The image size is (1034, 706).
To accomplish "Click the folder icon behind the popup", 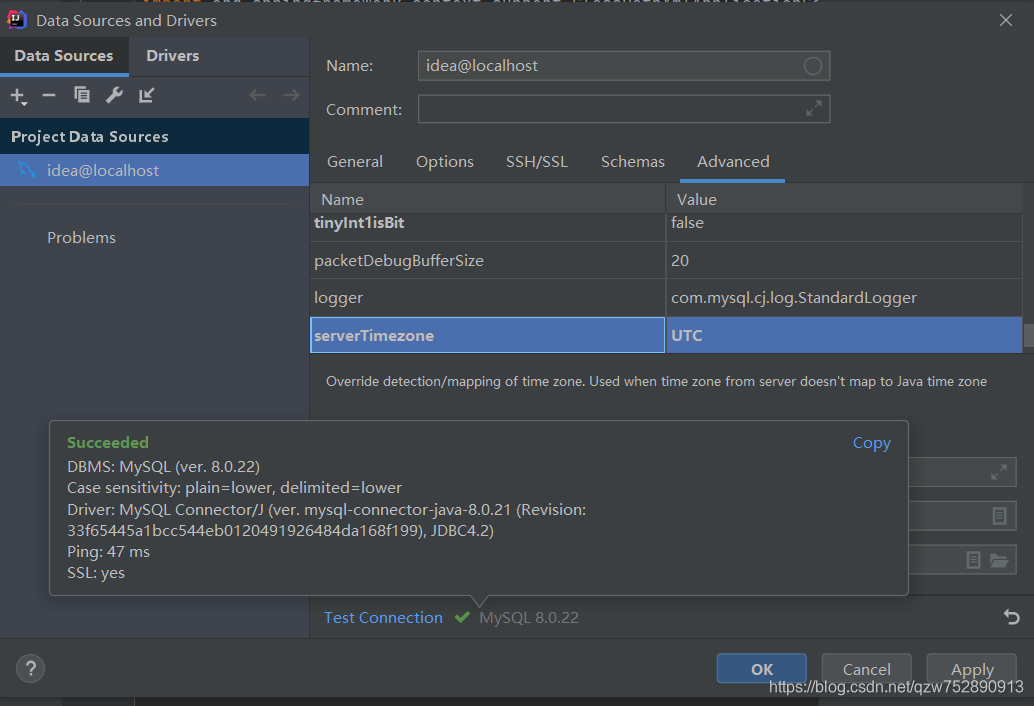I will 999,560.
